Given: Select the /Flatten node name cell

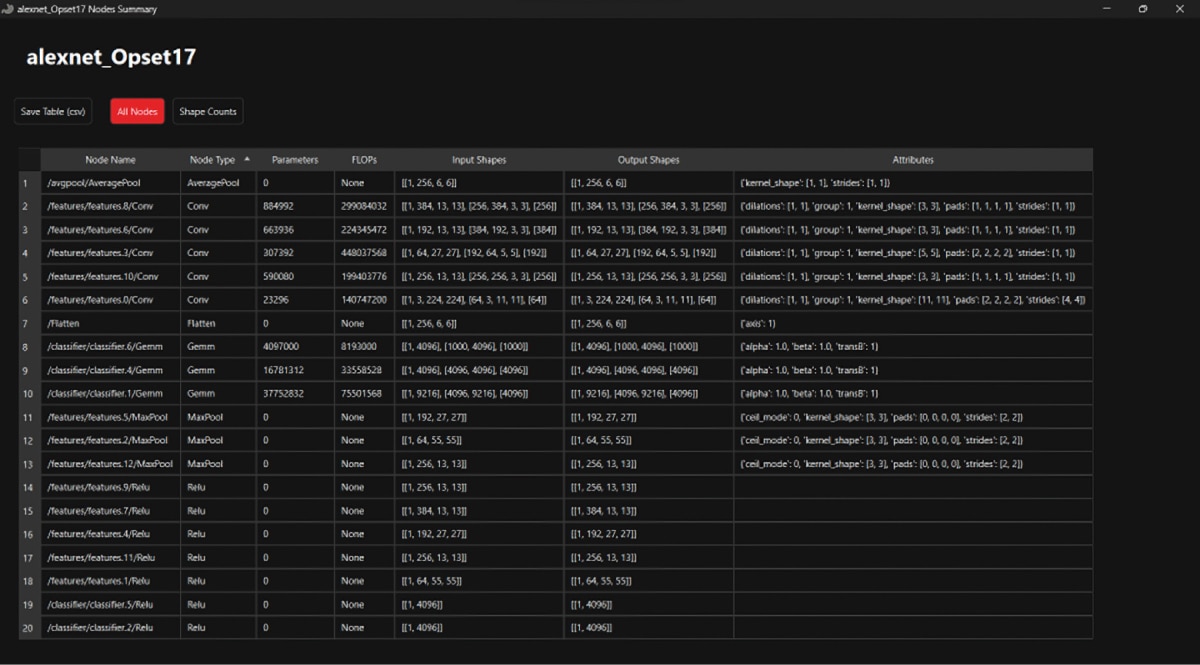Looking at the screenshot, I should tap(110, 323).
